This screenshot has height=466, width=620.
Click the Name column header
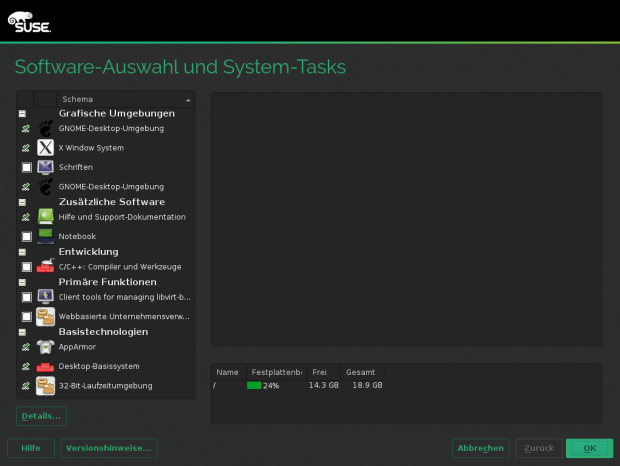tap(229, 372)
